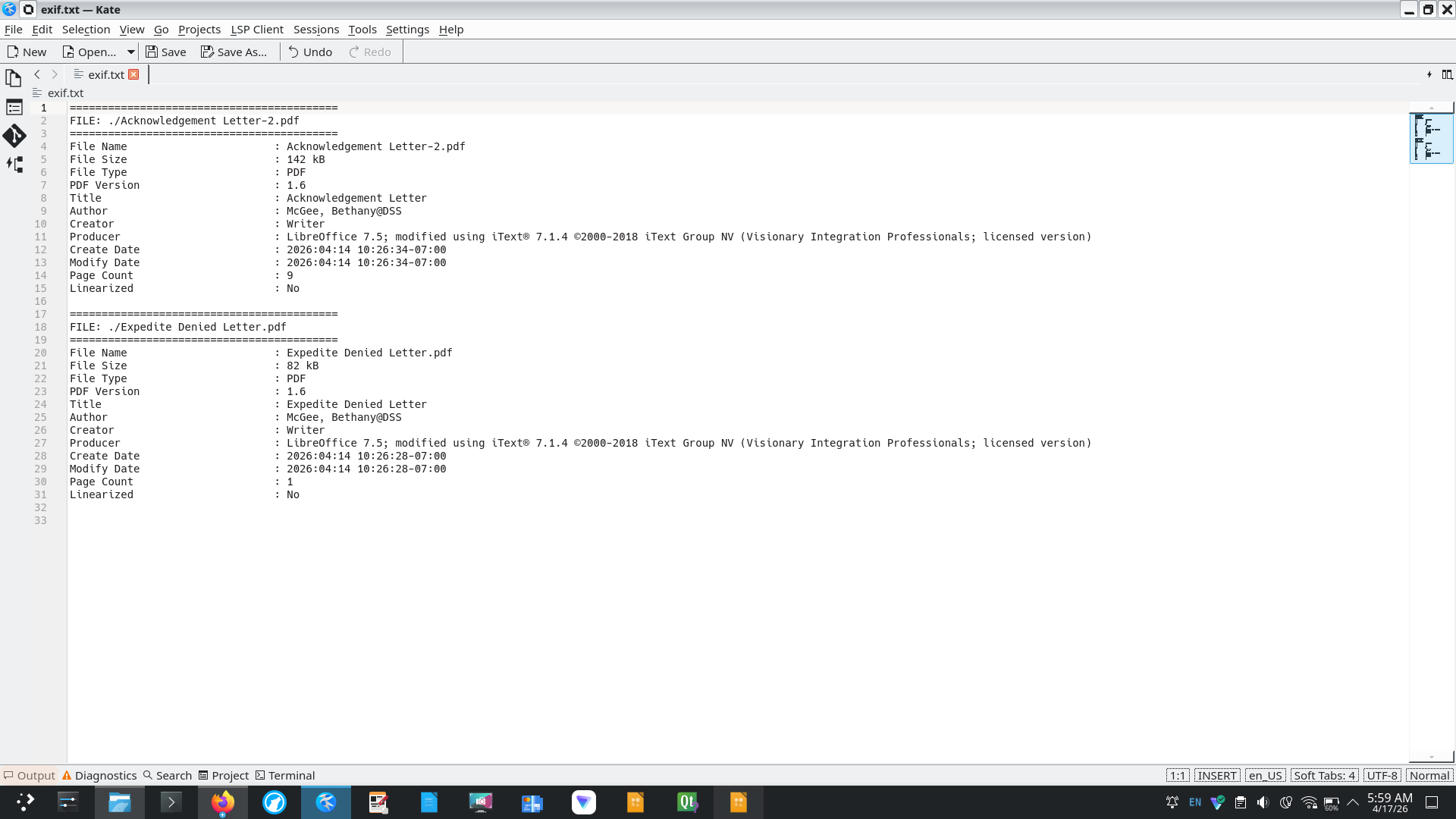
Task: Expand the Open recent files dropdown arrow
Action: 130,52
